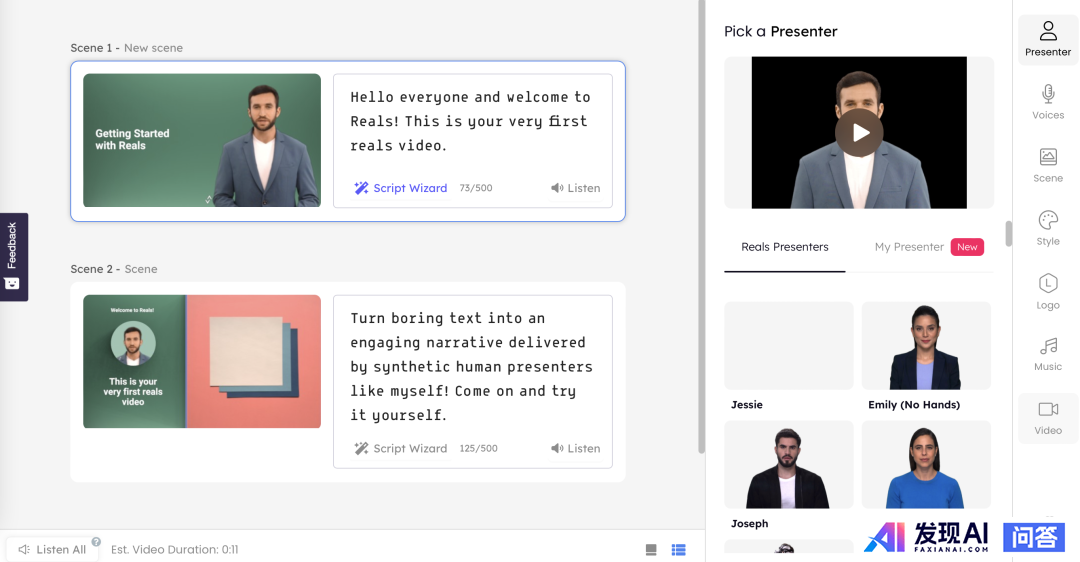Open Script Wizard for Scene 1
1080x562 pixels.
click(400, 188)
